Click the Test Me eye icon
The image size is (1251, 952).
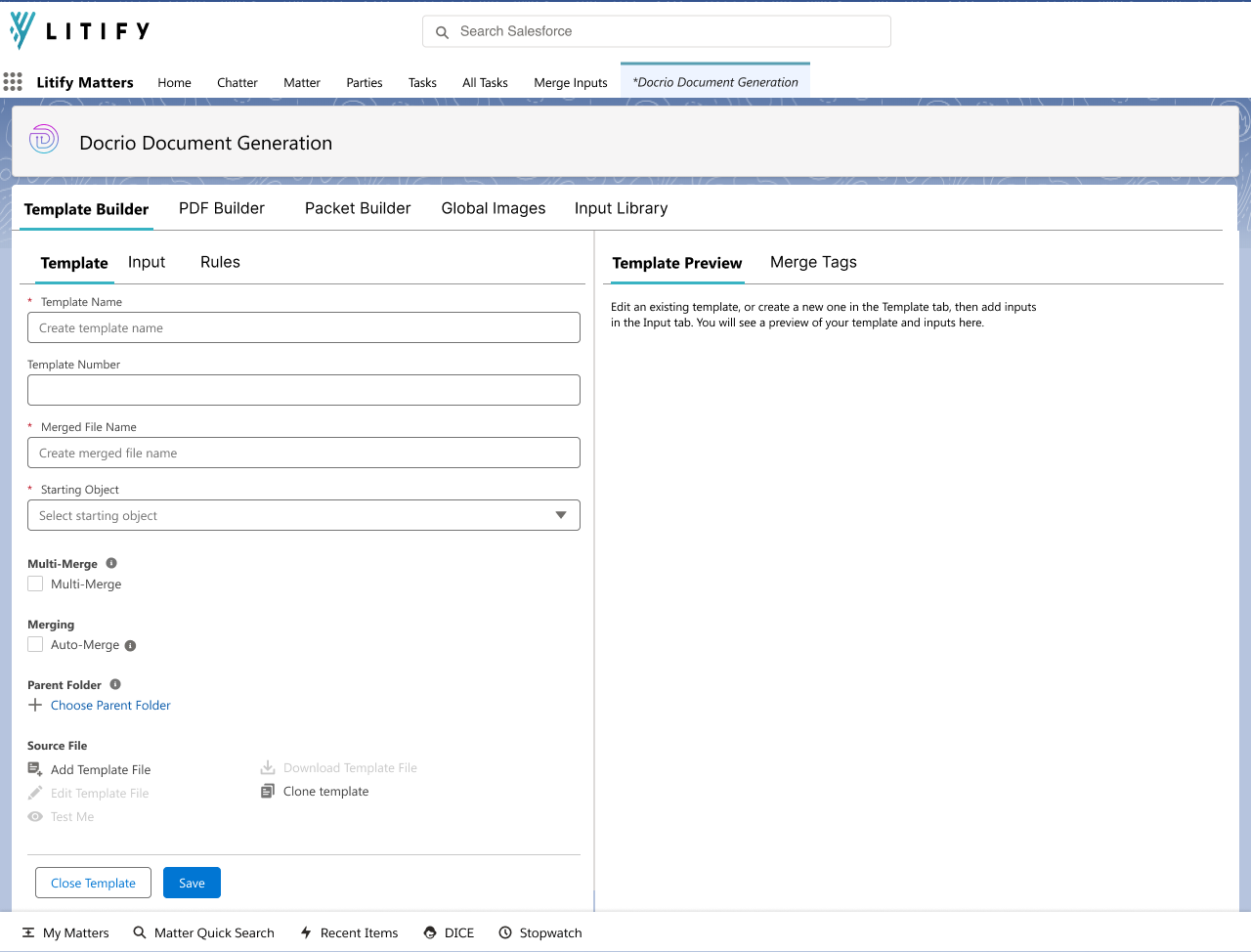pyautogui.click(x=35, y=816)
